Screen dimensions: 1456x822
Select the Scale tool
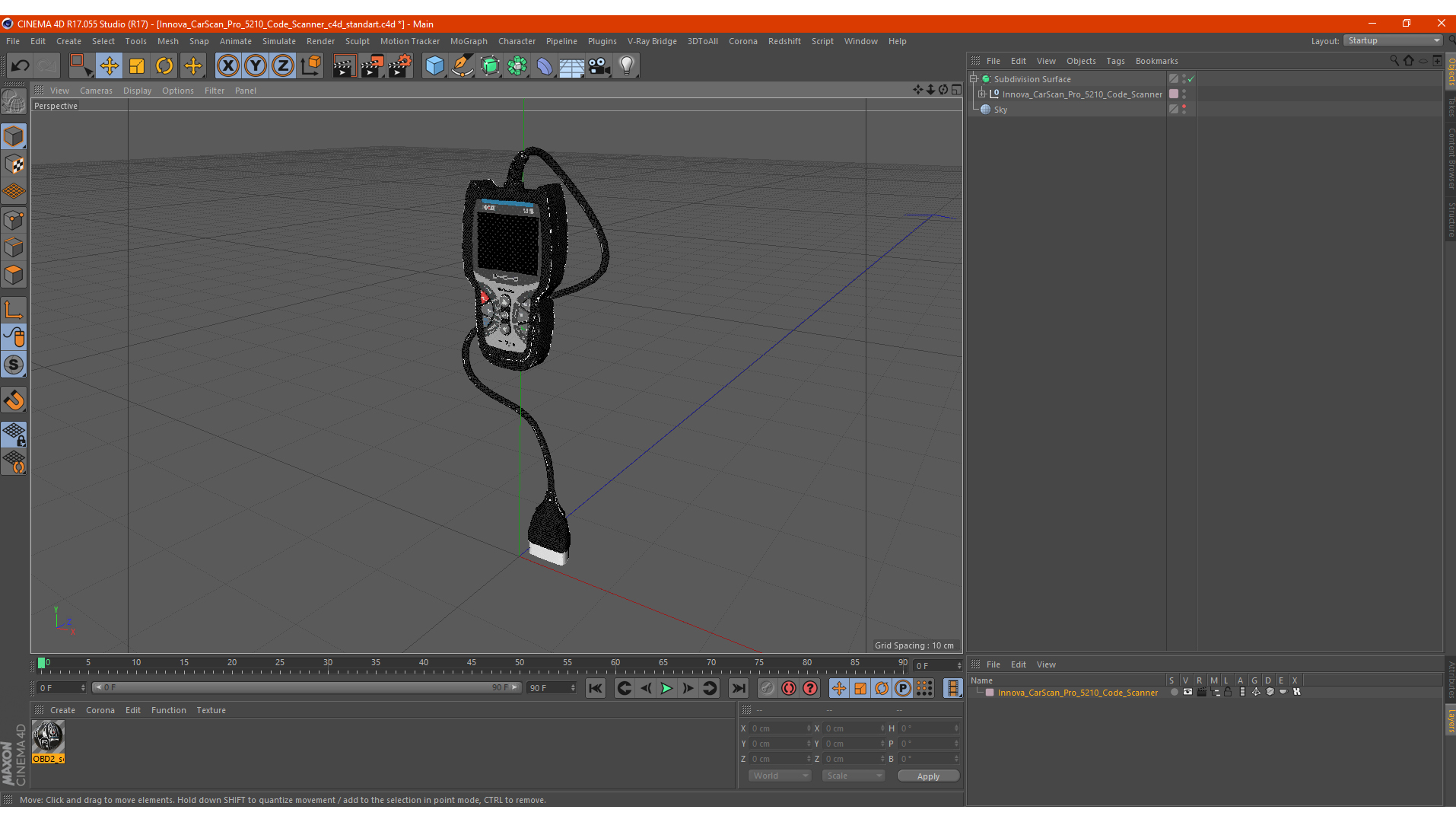[137, 66]
